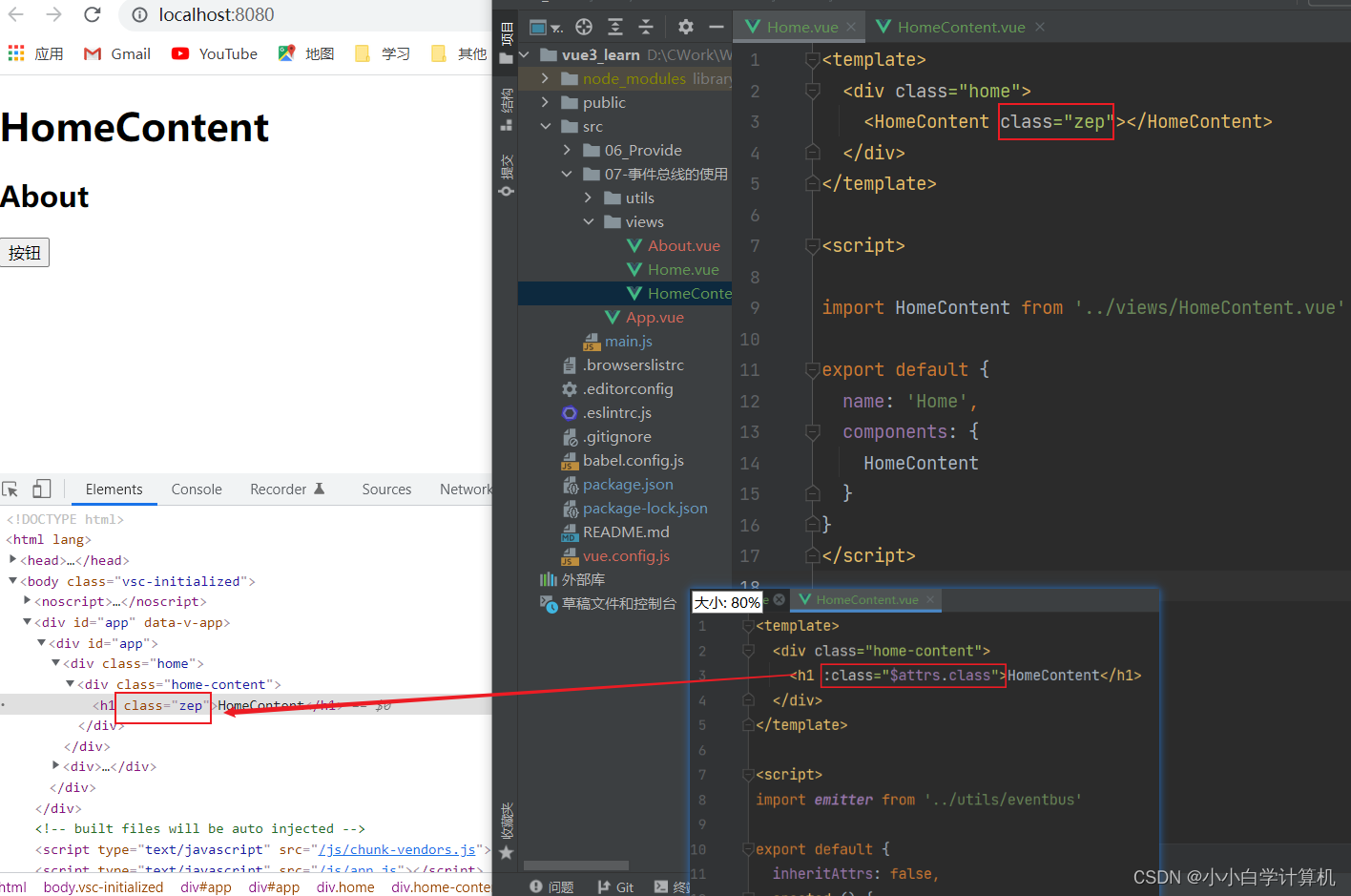Screen dimensions: 1351x896
Task: Expand the noscript node in DOM tree
Action: (x=27, y=601)
